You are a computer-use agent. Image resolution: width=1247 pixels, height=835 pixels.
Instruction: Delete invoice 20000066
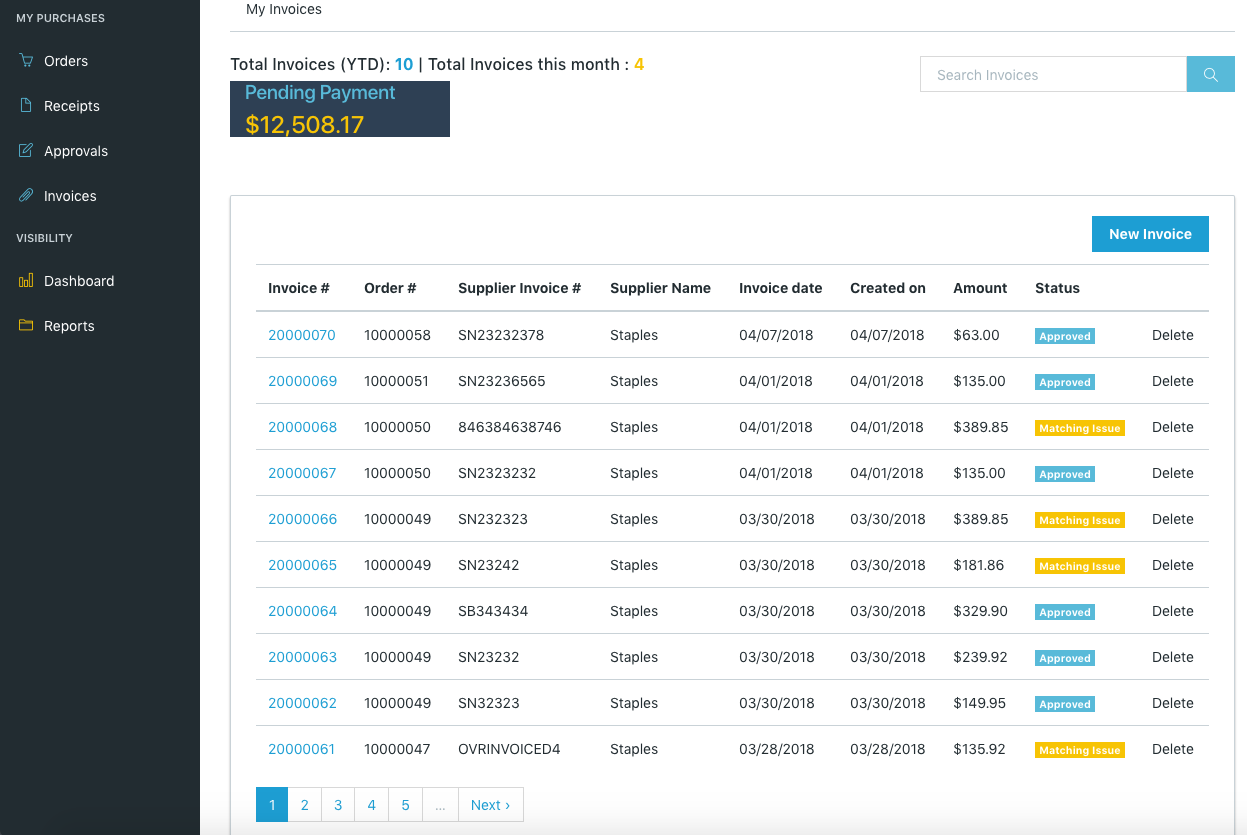click(x=1173, y=519)
